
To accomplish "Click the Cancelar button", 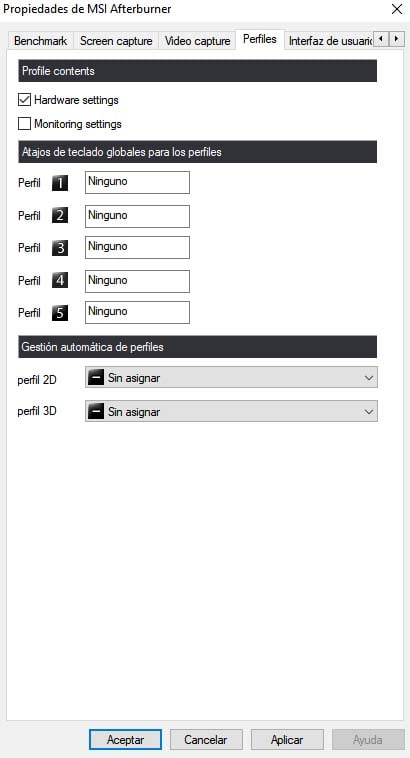I will 206,740.
